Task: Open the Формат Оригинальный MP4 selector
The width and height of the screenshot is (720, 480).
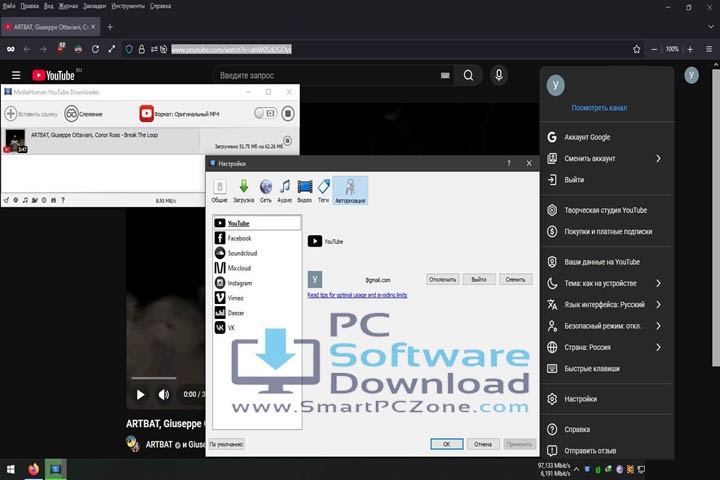Action: [180, 114]
